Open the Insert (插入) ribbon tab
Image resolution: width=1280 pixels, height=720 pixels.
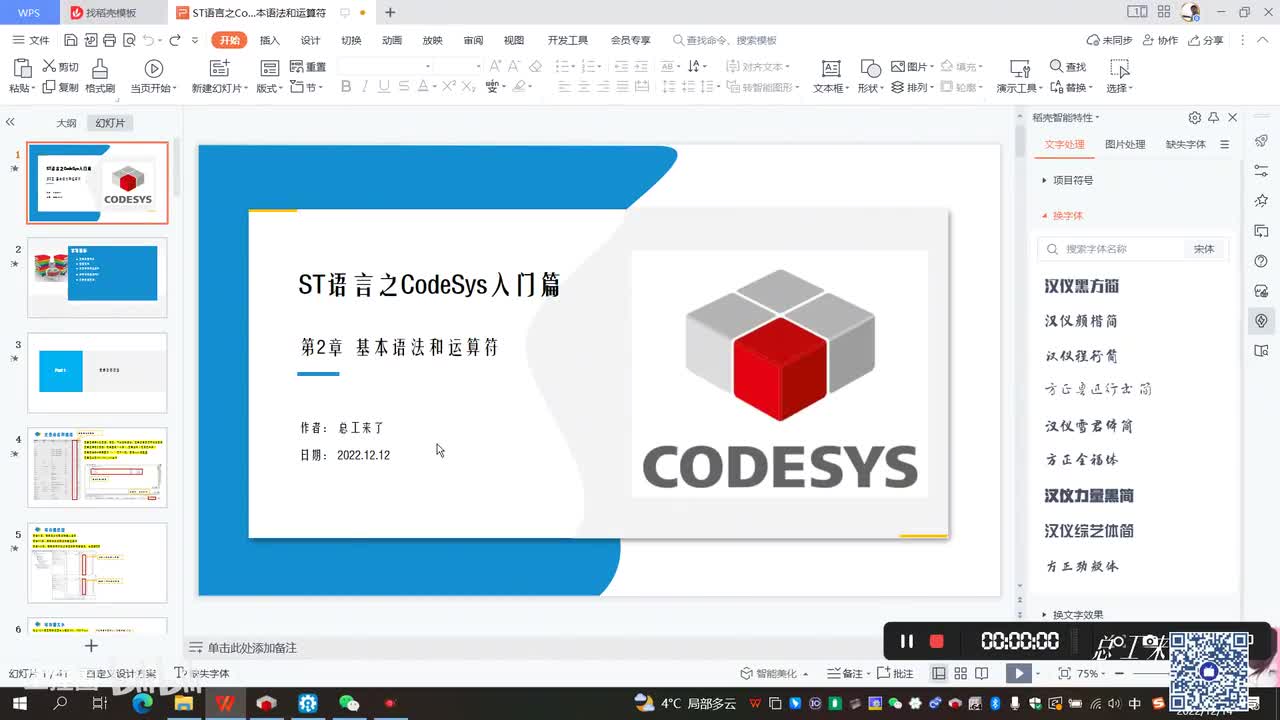pyautogui.click(x=269, y=40)
